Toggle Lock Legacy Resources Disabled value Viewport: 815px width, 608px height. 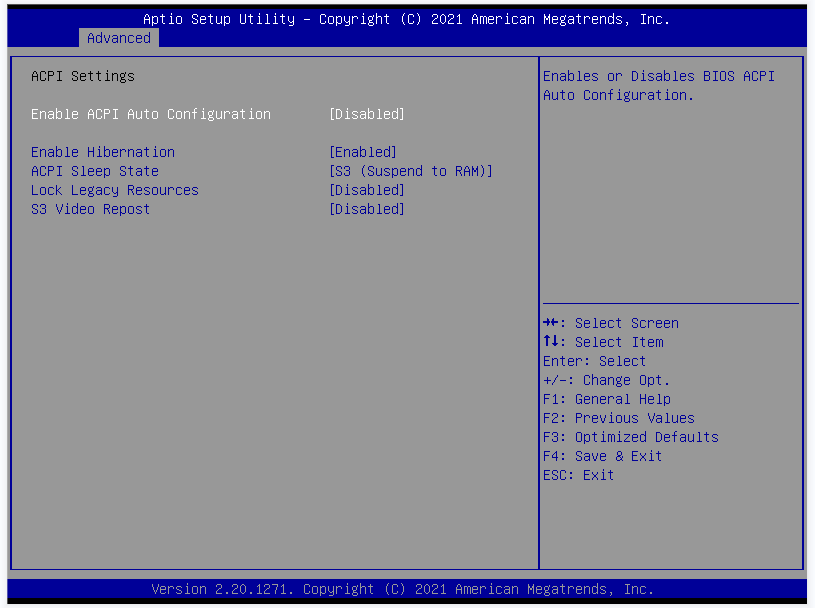pos(367,190)
